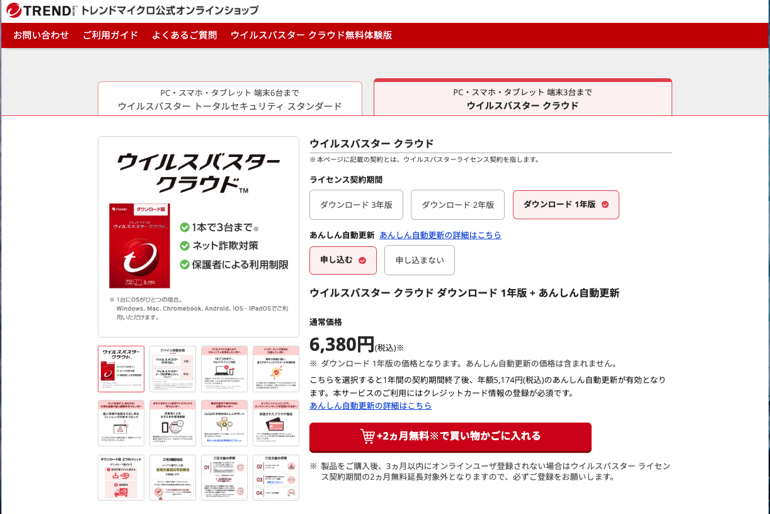Select the yellow shield virus-protection thumbnail
This screenshot has height=514, width=770.
pyautogui.click(x=276, y=369)
